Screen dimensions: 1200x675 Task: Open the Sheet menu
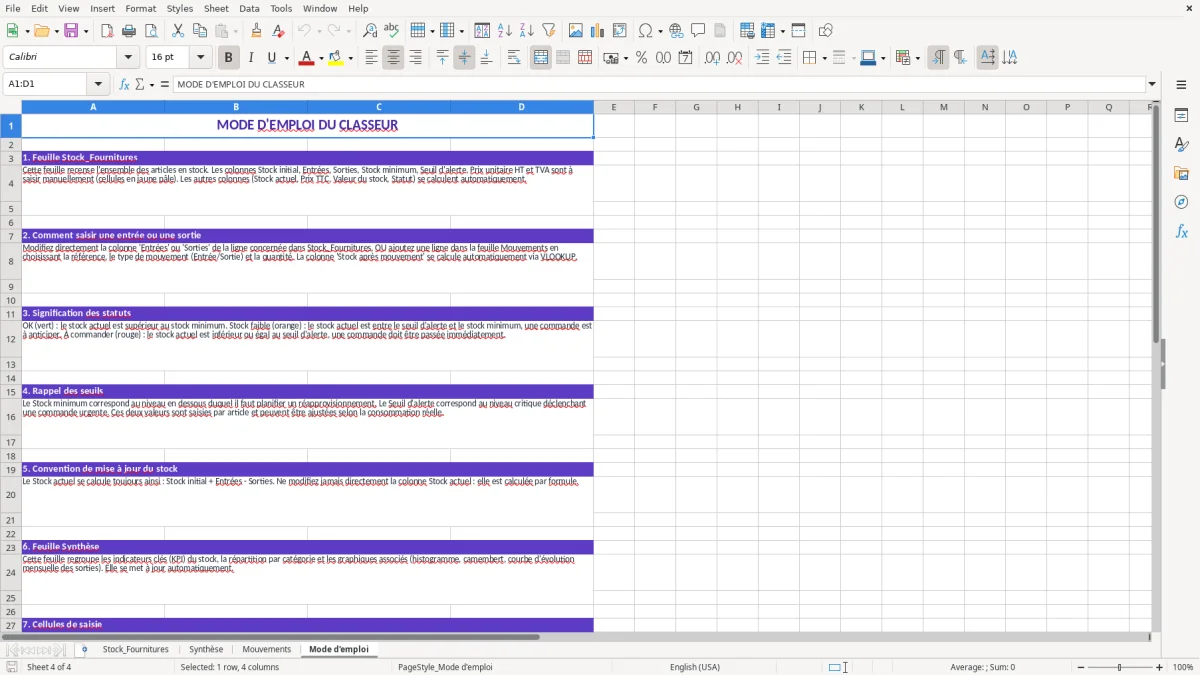216,8
